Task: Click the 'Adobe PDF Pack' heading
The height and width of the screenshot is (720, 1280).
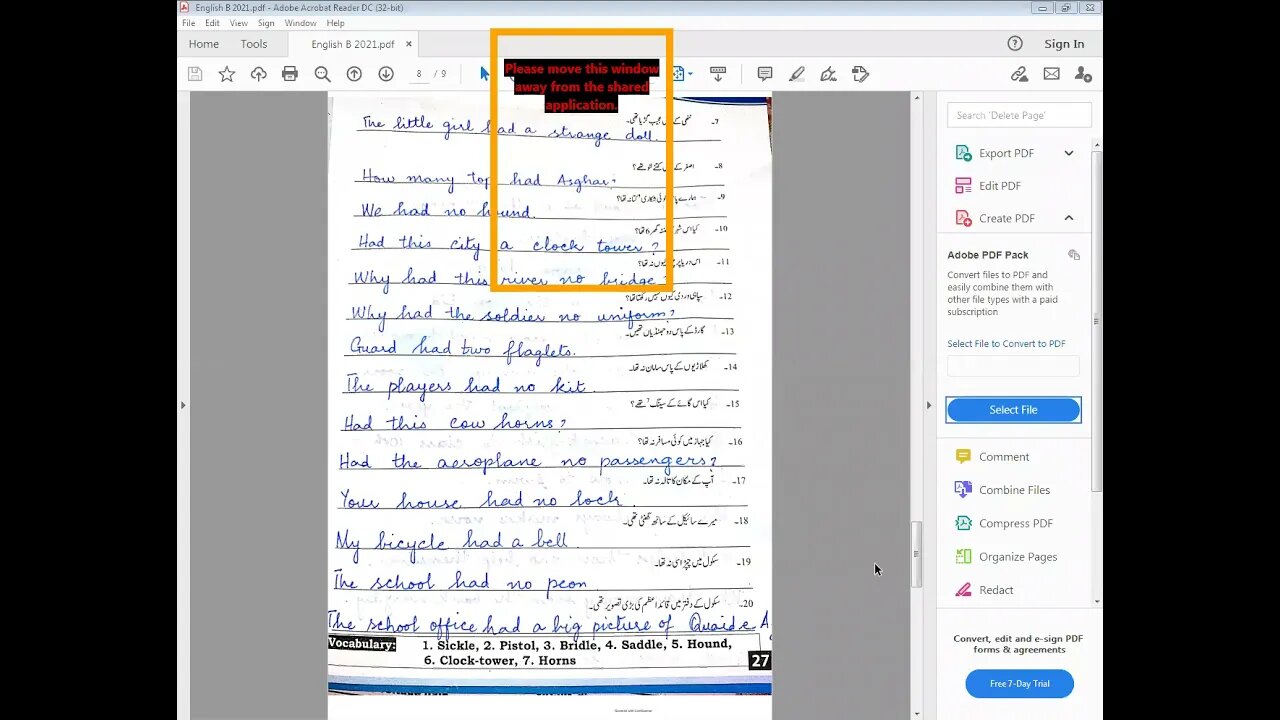Action: [x=988, y=255]
